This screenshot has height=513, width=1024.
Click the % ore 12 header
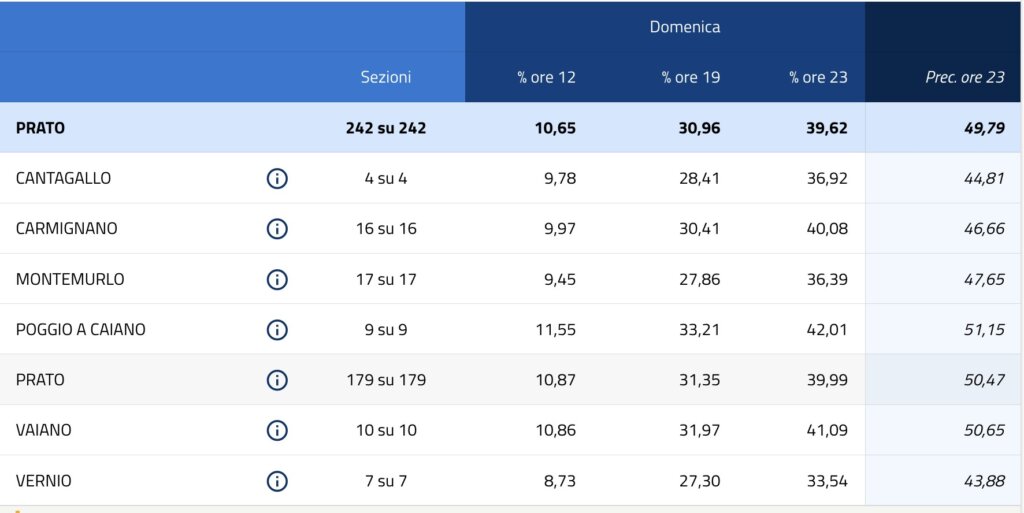pos(546,77)
